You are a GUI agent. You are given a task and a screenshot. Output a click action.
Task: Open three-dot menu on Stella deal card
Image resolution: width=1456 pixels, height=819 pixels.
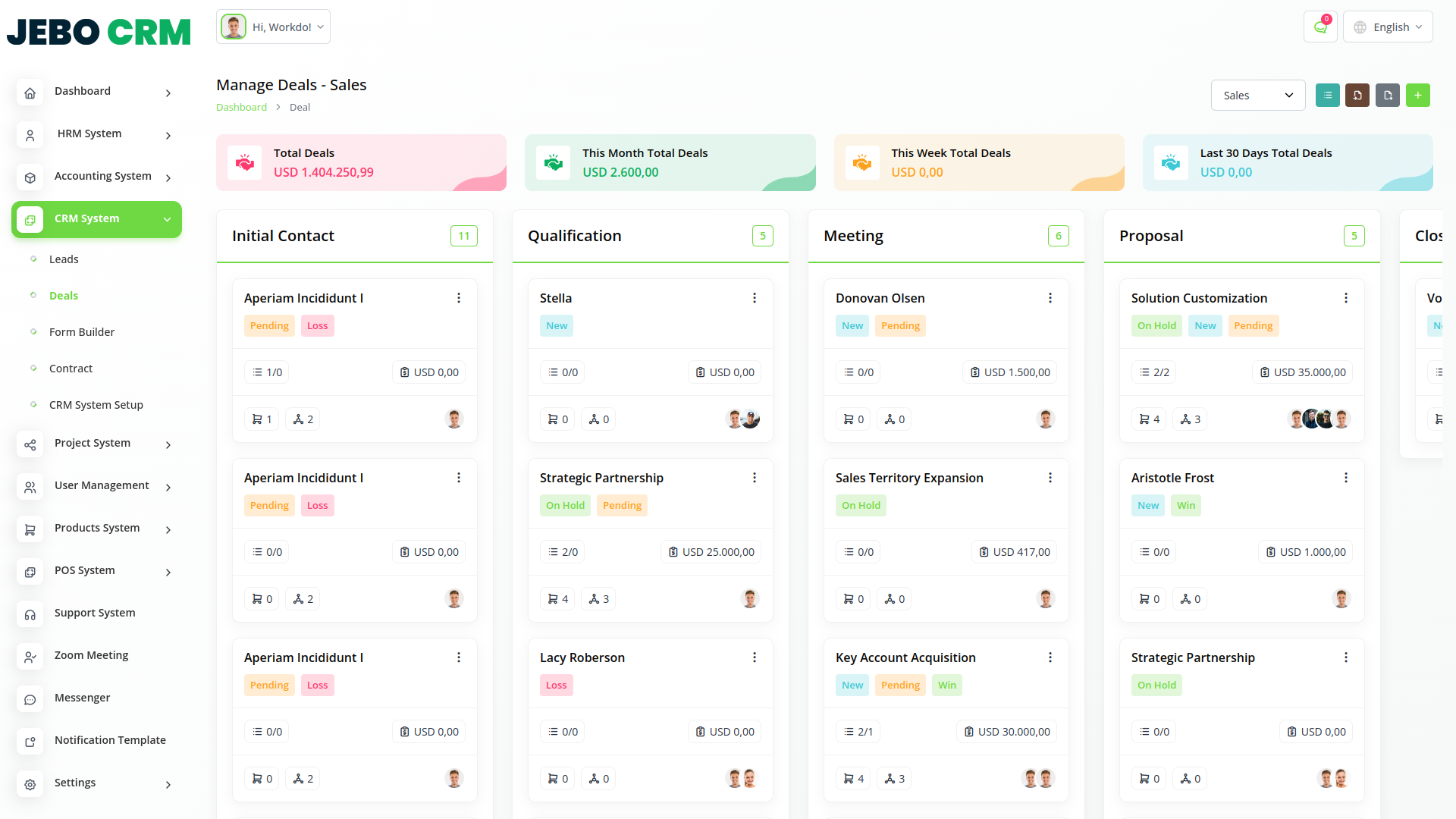coord(754,298)
